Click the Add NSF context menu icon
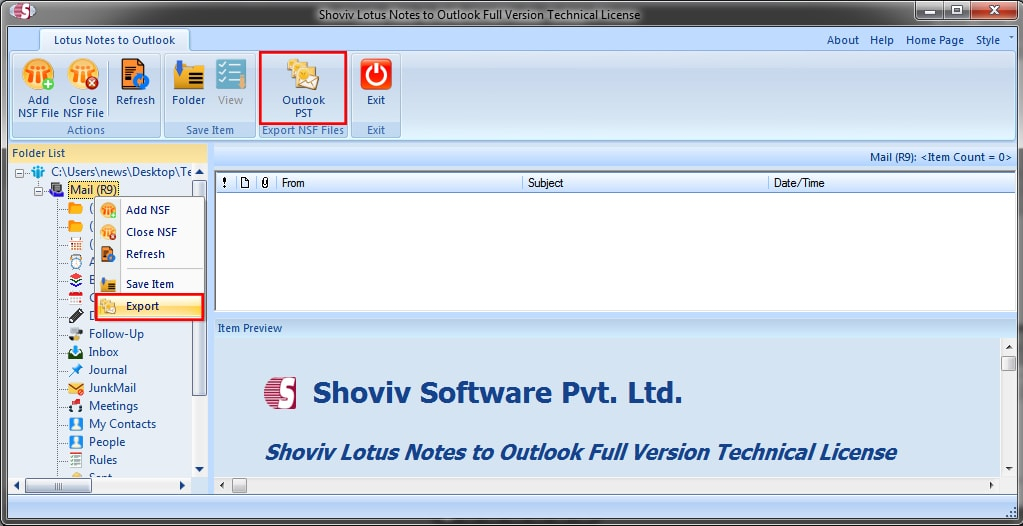The width and height of the screenshot is (1023, 526). 108,210
